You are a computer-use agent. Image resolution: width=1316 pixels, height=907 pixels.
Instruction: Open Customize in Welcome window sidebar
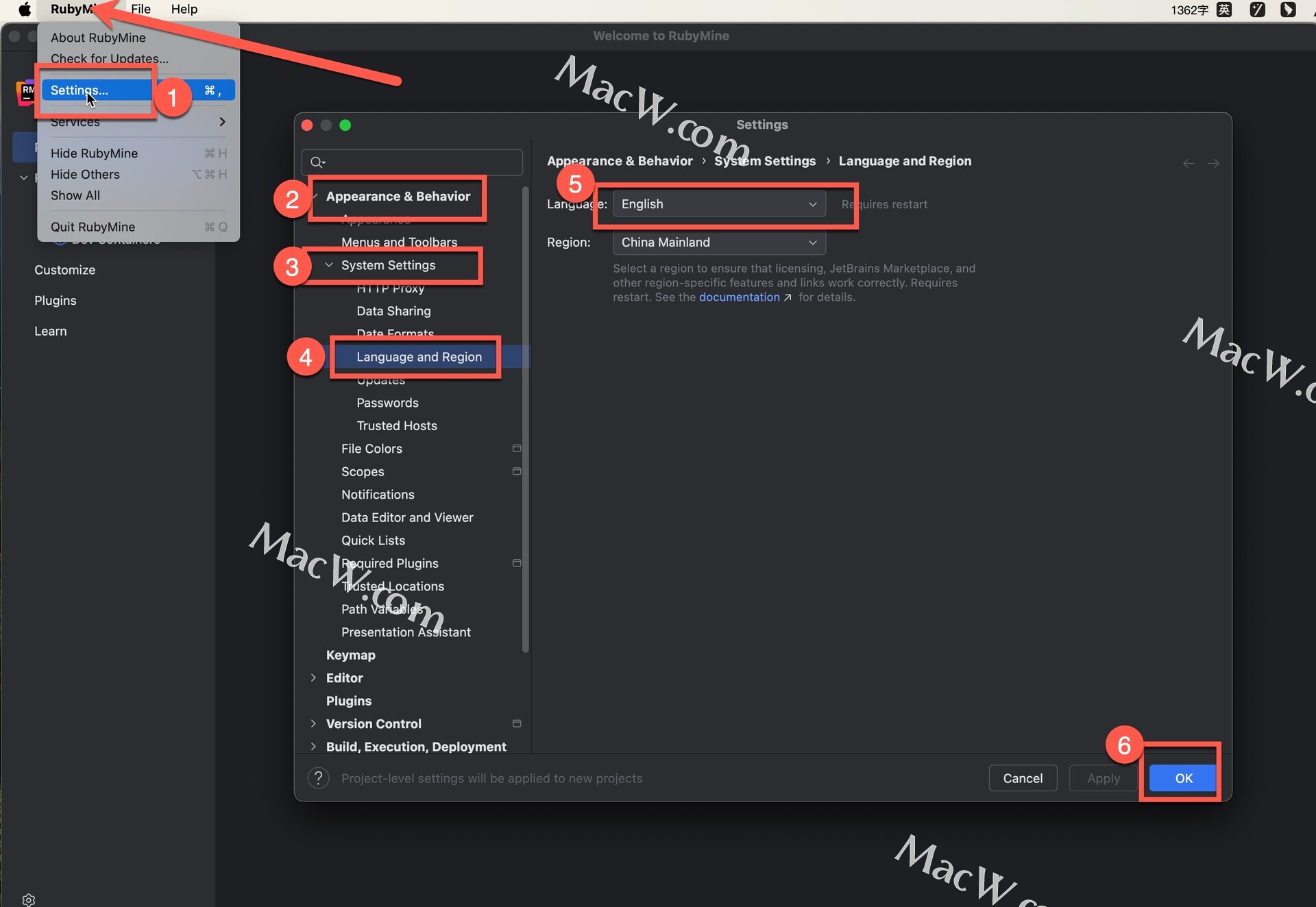(65, 270)
